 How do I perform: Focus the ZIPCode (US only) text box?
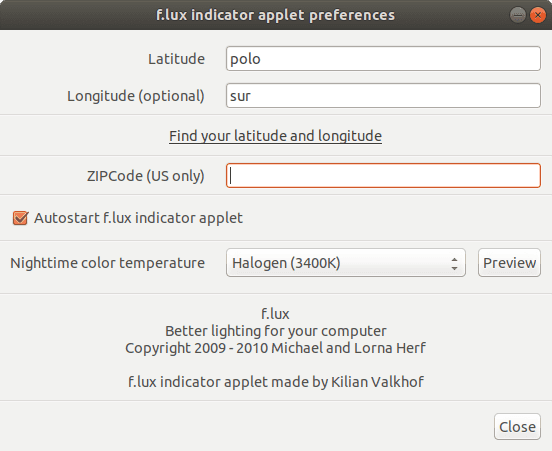[383, 175]
